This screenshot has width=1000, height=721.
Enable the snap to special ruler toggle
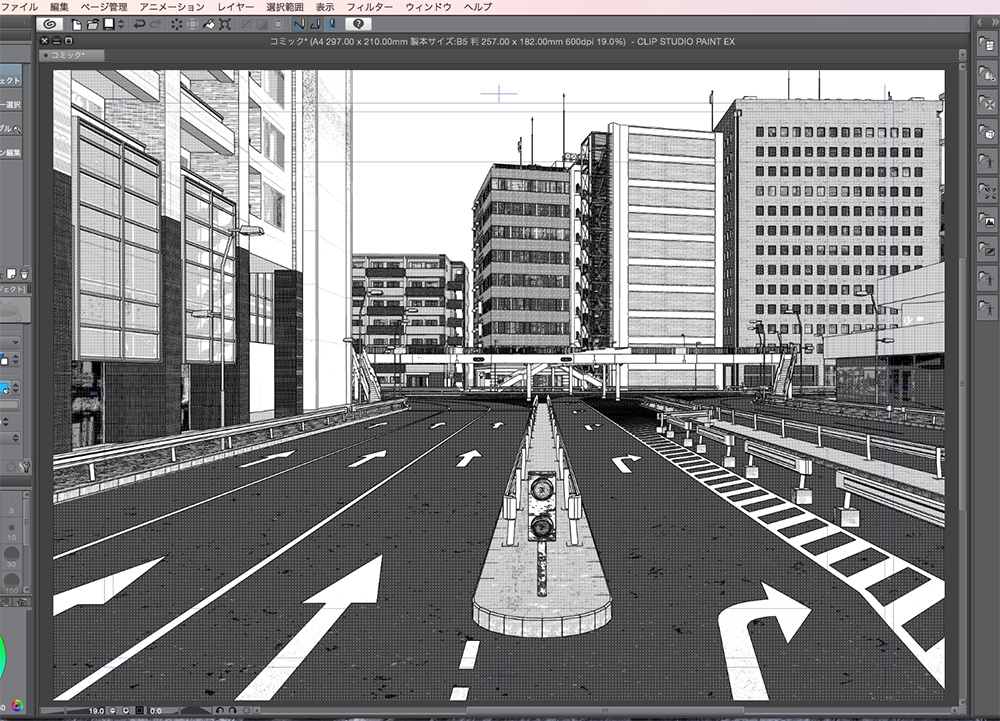316,24
